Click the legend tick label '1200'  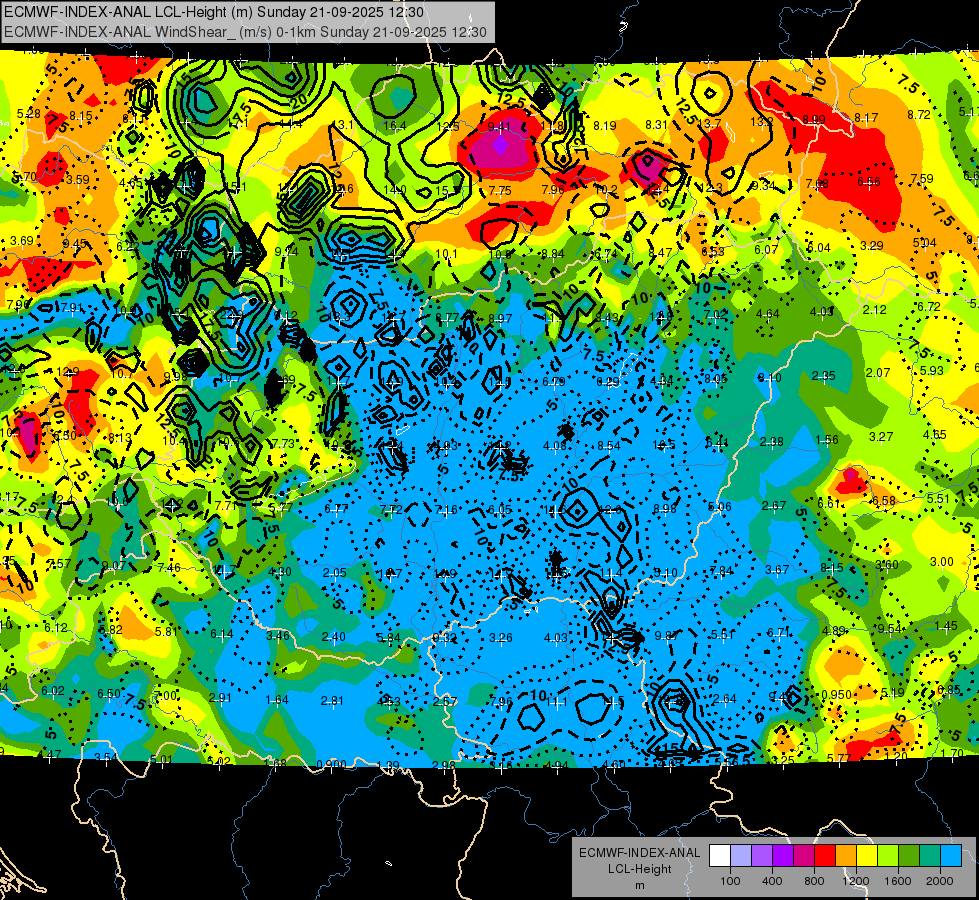[x=856, y=881]
